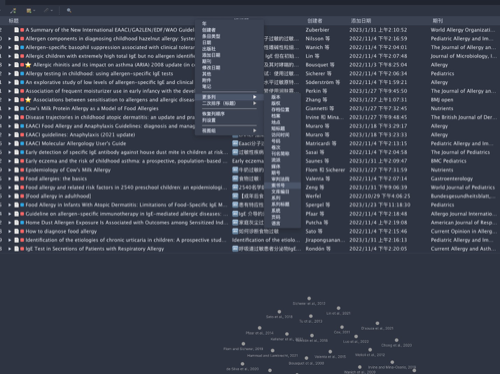The width and height of the screenshot is (500, 374).
Task: Select the Gastroenterology journal cell
Action: pos(452,179)
